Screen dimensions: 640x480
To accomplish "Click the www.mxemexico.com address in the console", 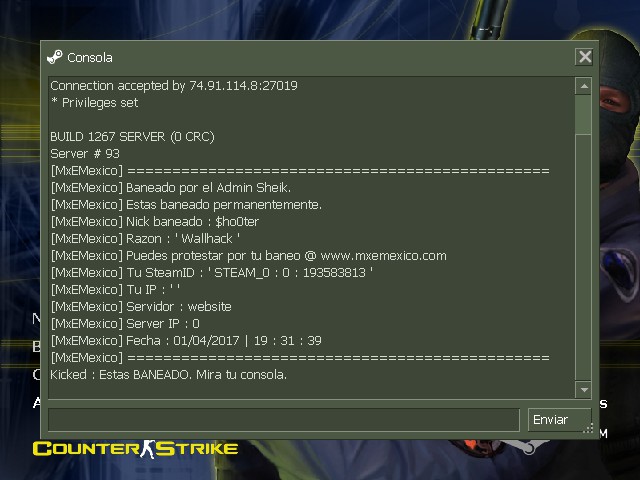I will (x=384, y=256).
